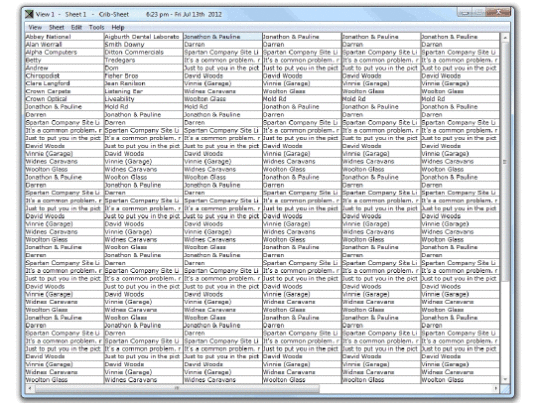Select the Betty cell
The image size is (540, 405).
pos(64,60)
